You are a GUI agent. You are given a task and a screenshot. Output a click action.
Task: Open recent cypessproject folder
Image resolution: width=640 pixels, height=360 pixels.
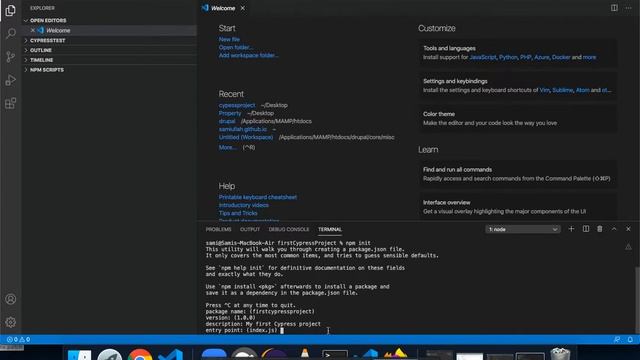point(237,105)
